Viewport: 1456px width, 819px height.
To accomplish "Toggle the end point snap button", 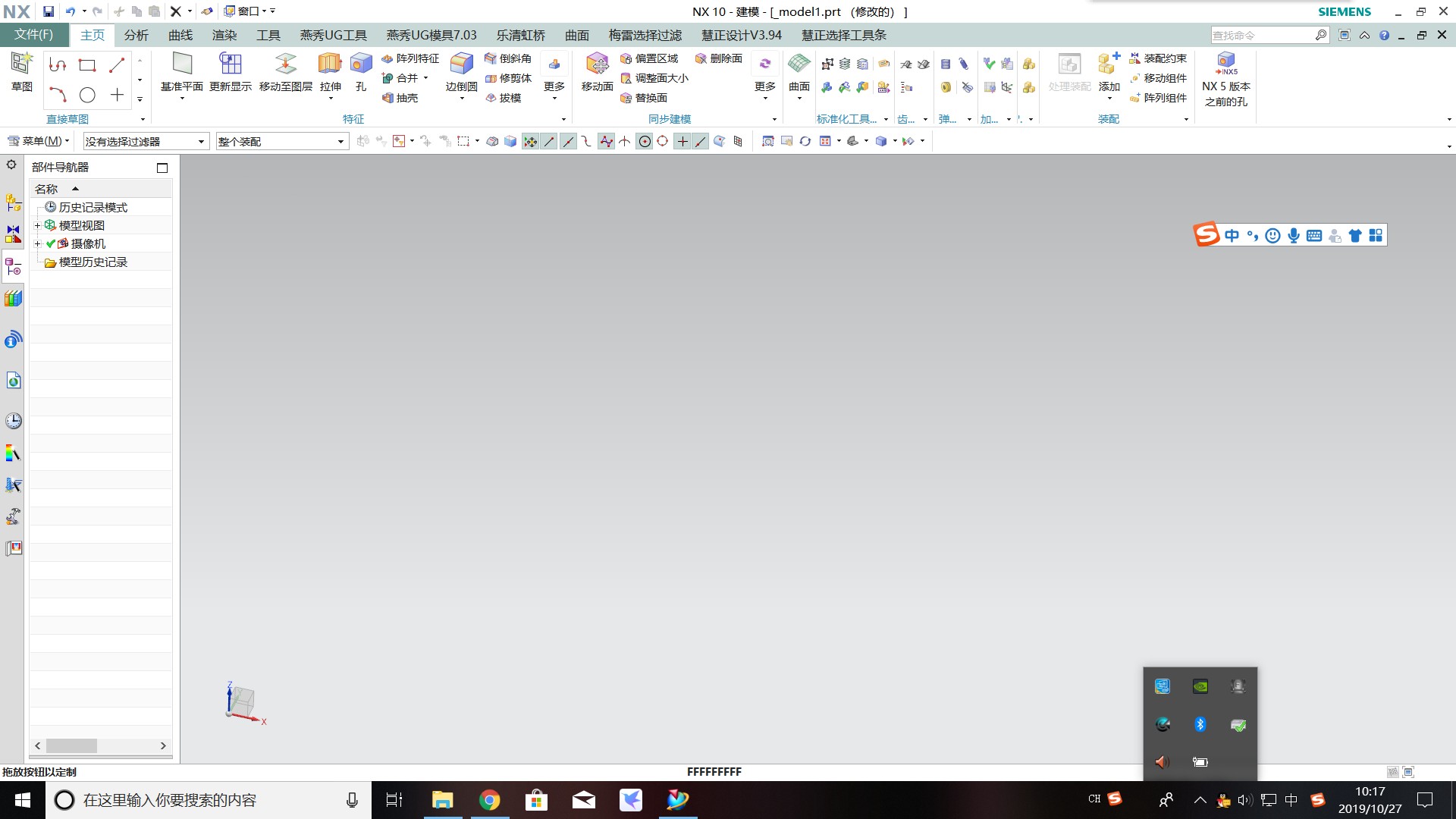I will coord(549,141).
